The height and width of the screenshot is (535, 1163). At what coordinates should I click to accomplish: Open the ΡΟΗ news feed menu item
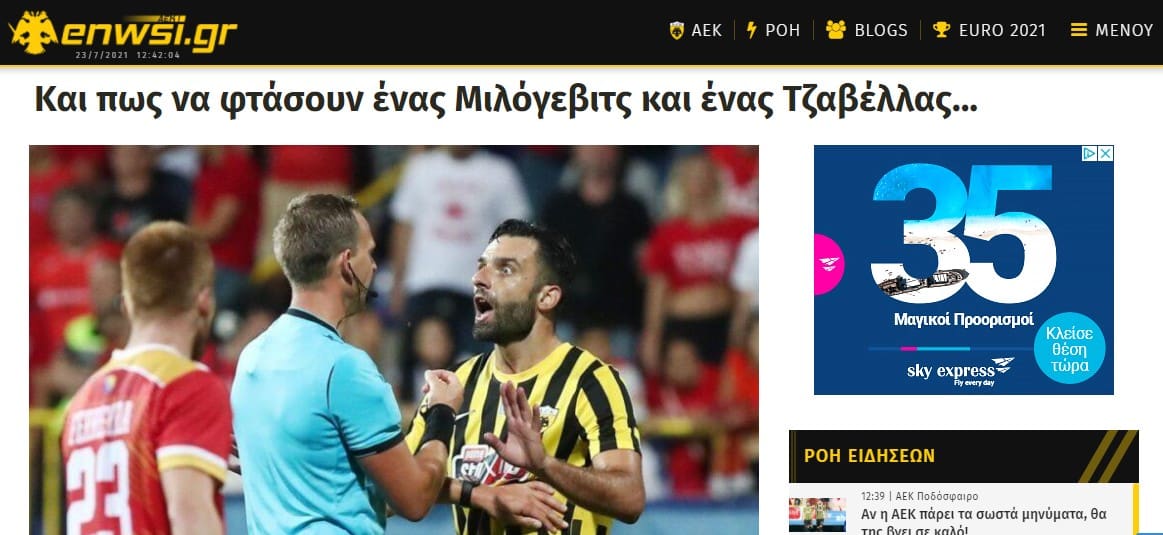click(x=783, y=30)
